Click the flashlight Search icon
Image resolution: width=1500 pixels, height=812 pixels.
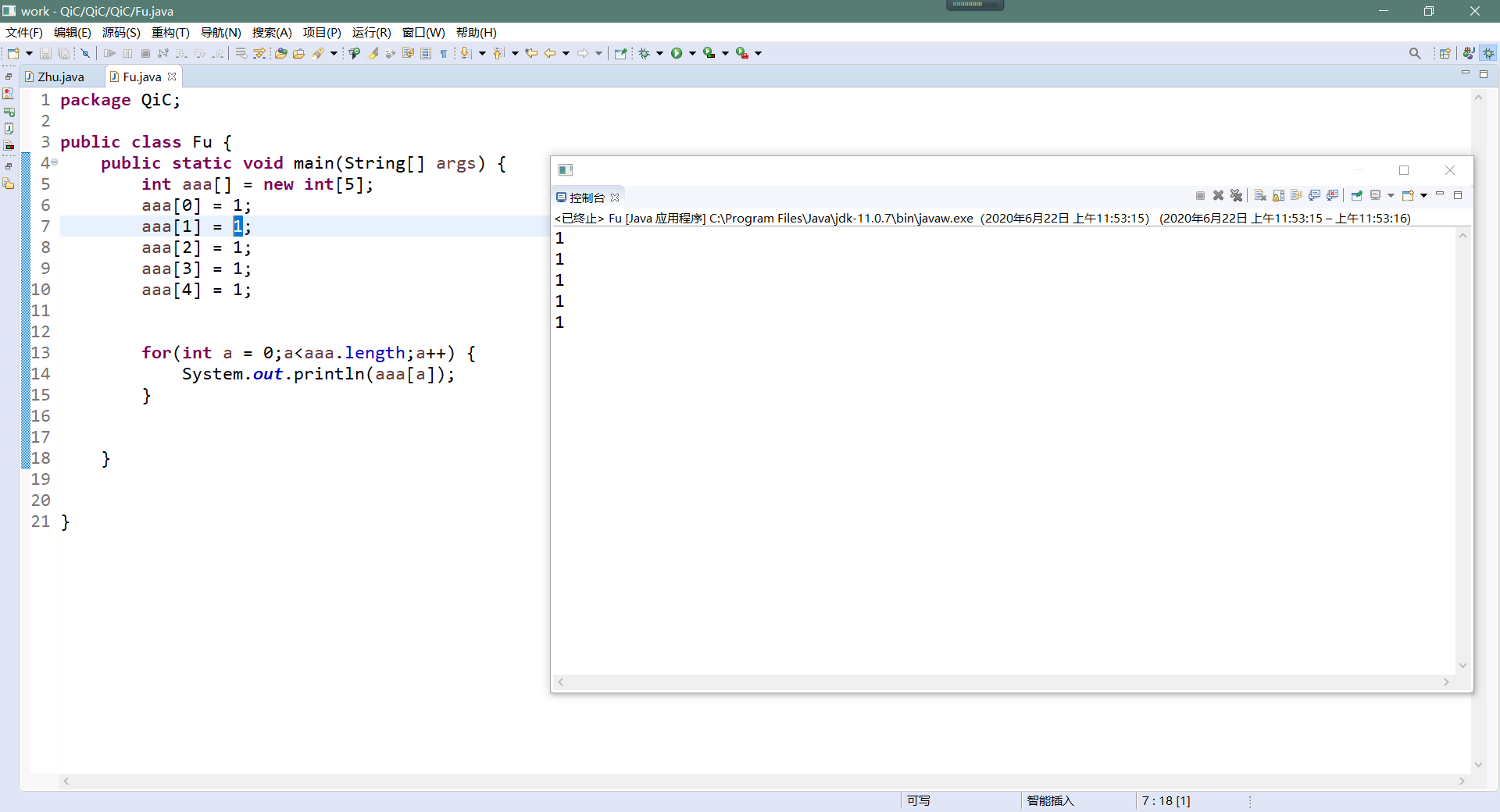pyautogui.click(x=318, y=53)
